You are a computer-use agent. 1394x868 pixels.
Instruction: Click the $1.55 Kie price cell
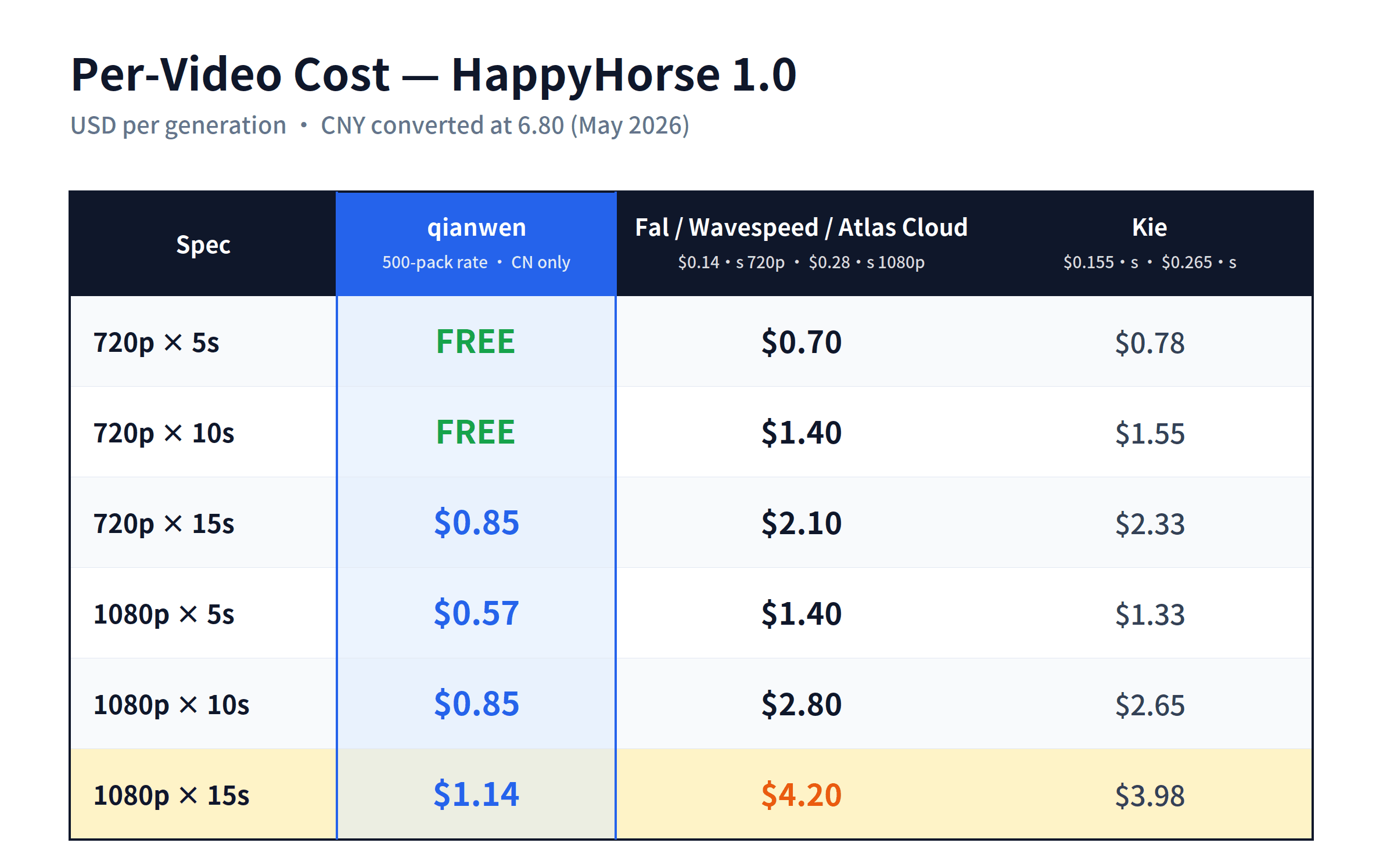click(1149, 433)
